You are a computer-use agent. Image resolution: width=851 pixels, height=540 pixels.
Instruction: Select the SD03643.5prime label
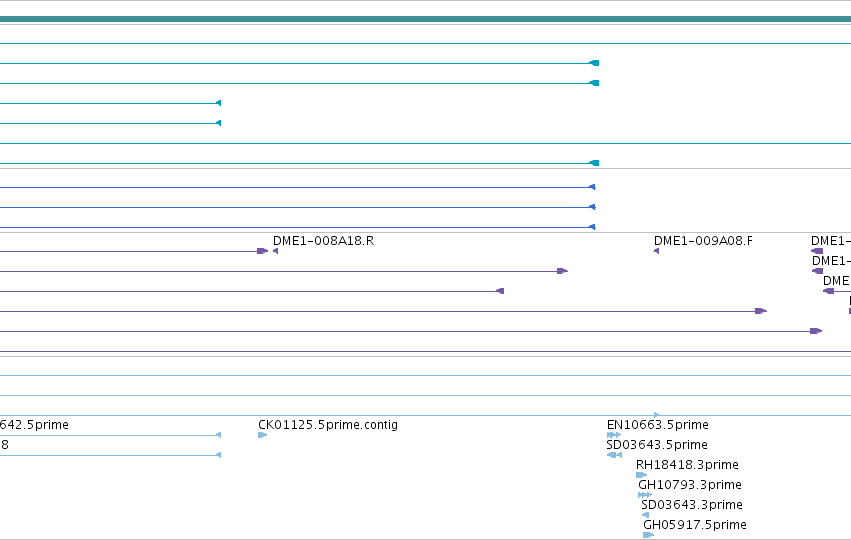(x=657, y=445)
